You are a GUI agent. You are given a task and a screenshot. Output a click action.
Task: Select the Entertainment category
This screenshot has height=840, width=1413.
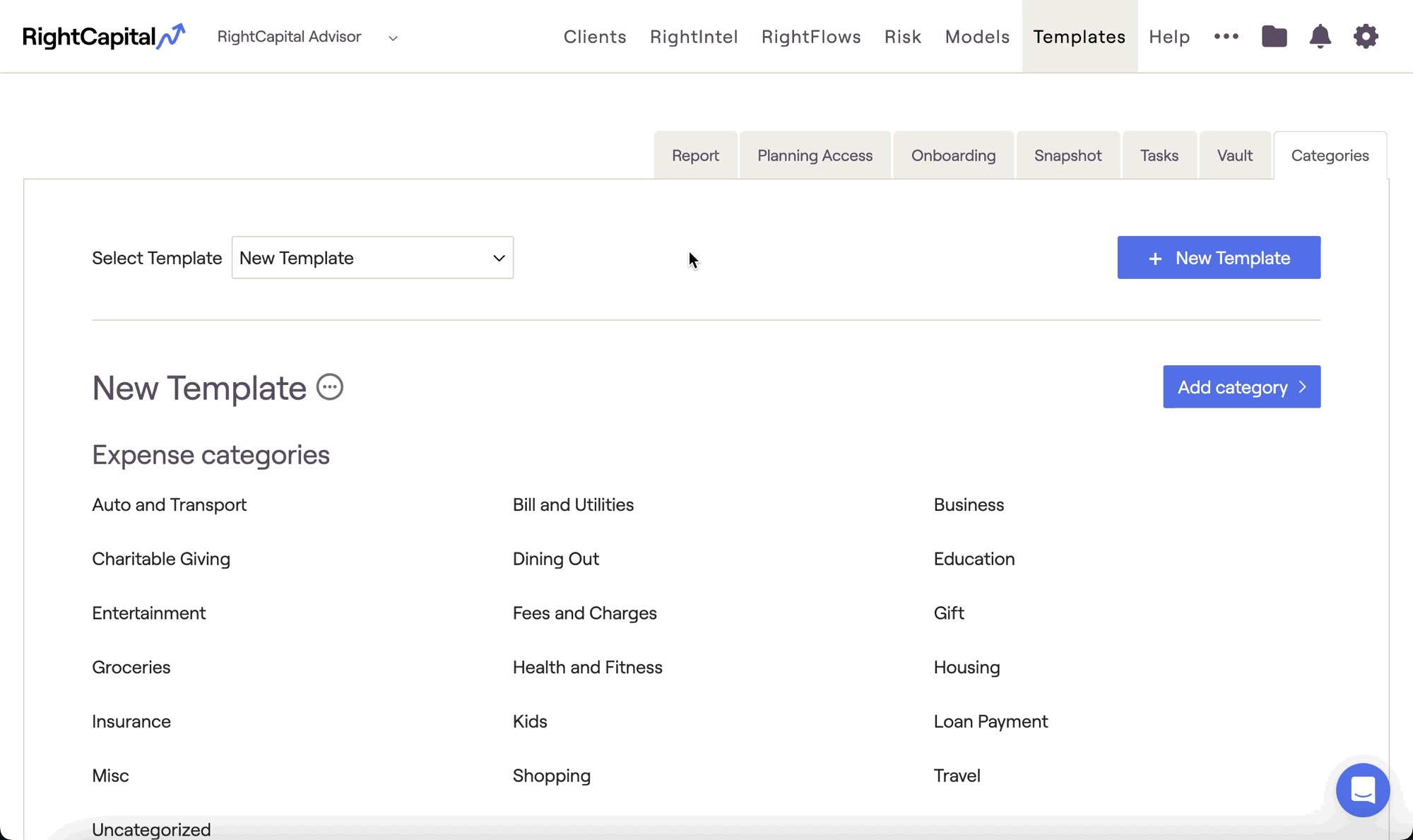149,613
